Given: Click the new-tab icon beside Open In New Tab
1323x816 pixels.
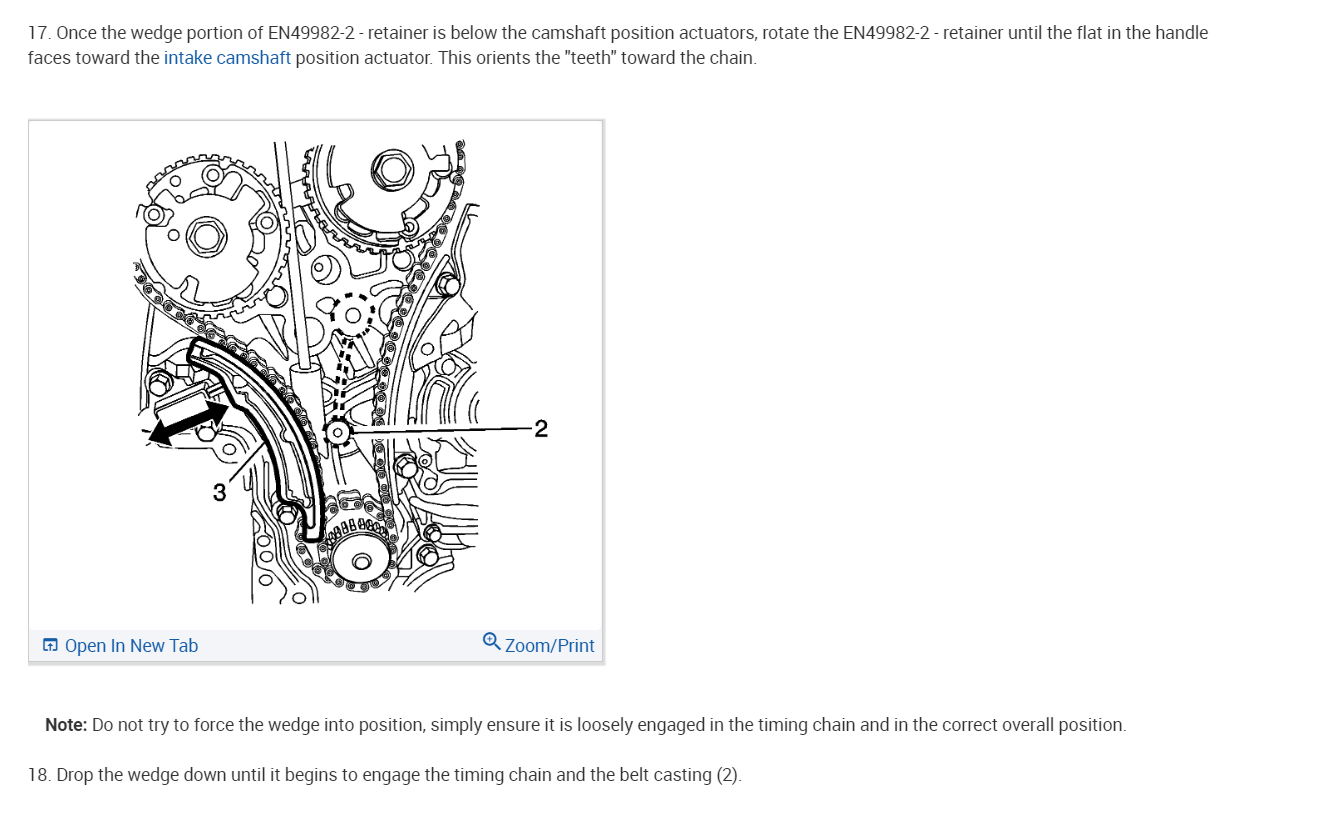Looking at the screenshot, I should 51,646.
